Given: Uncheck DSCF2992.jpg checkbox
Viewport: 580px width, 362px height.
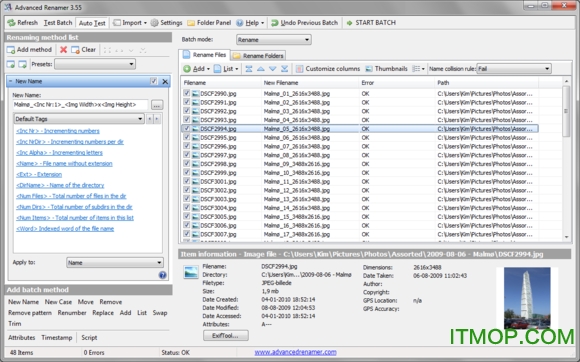Looking at the screenshot, I should point(187,111).
